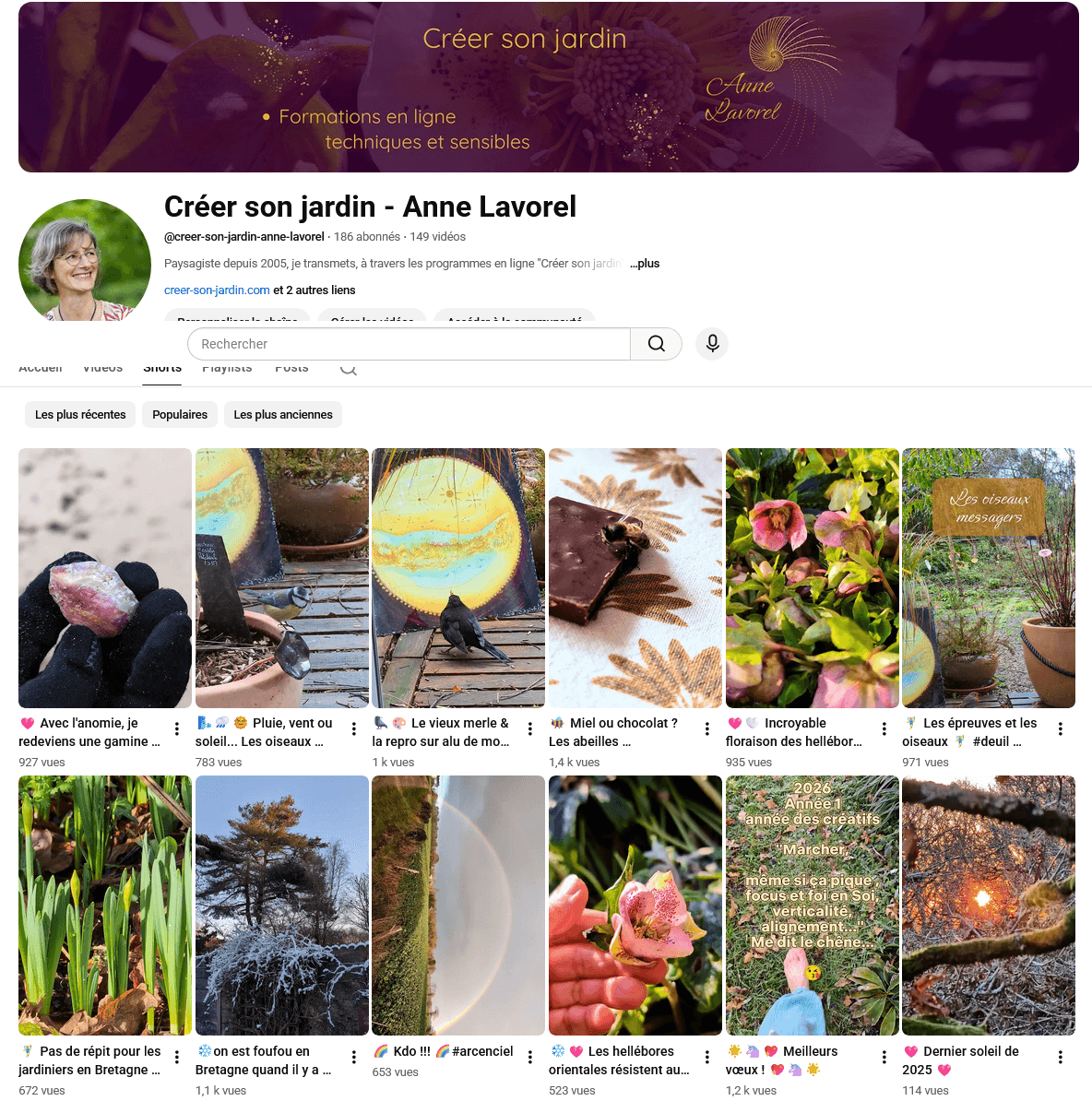This screenshot has height=1101, width=1092.
Task: Open options menu for "Meilleurs vœux" short
Action: [x=884, y=1057]
